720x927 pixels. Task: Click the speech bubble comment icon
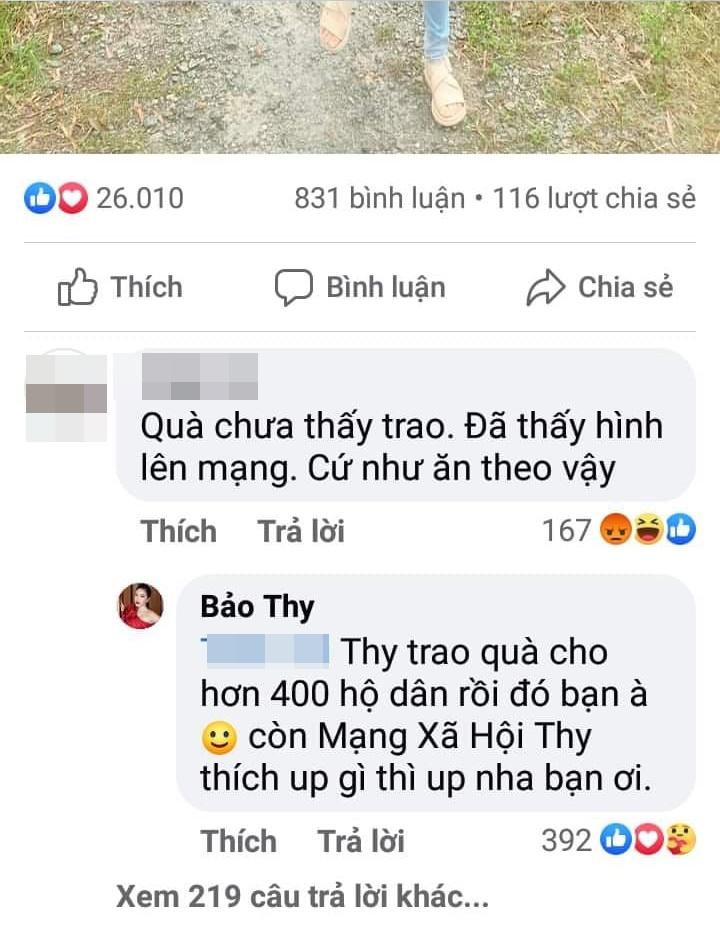pyautogui.click(x=293, y=287)
